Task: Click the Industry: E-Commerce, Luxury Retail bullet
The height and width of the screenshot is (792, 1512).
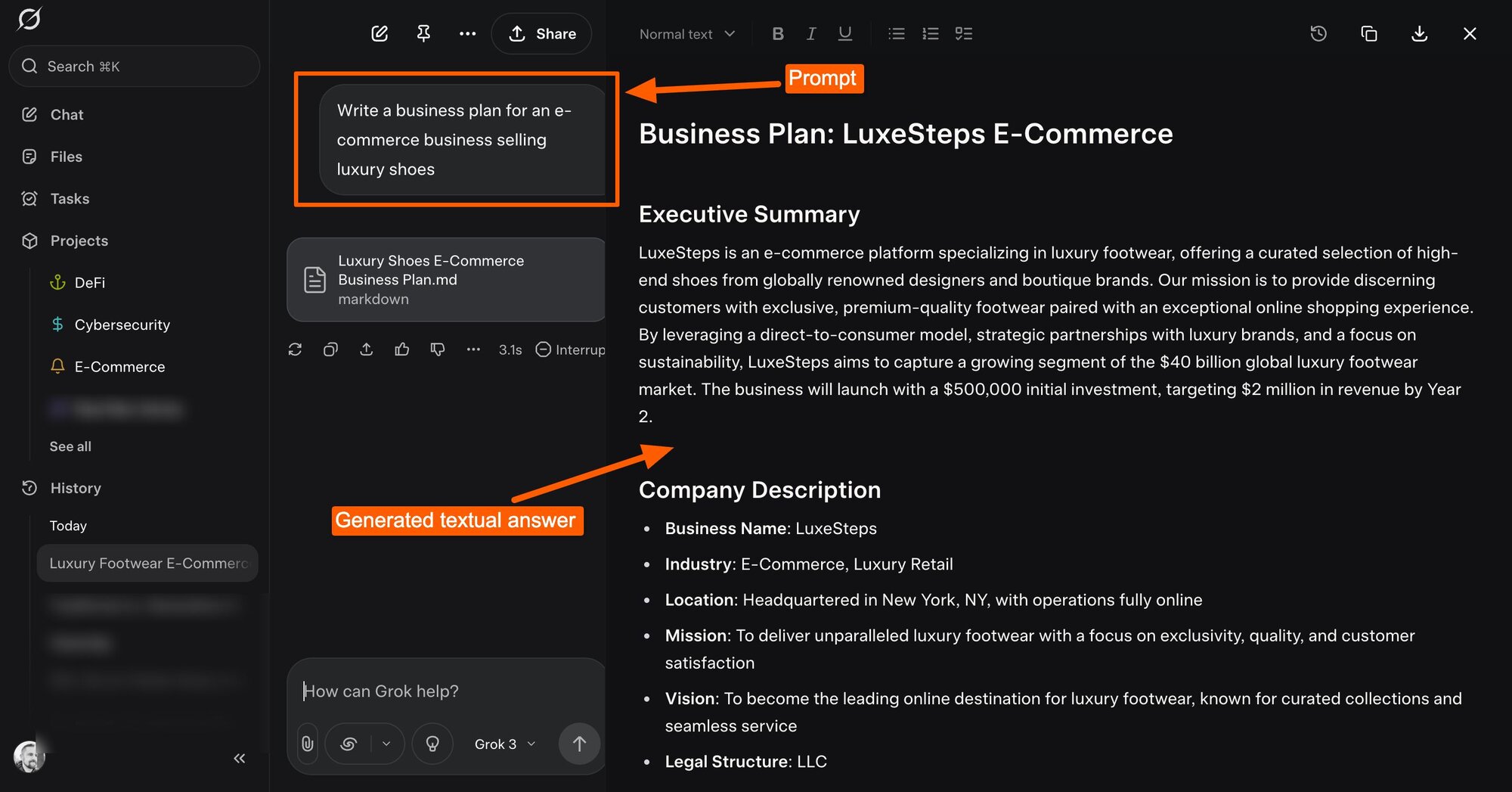Action: click(809, 564)
